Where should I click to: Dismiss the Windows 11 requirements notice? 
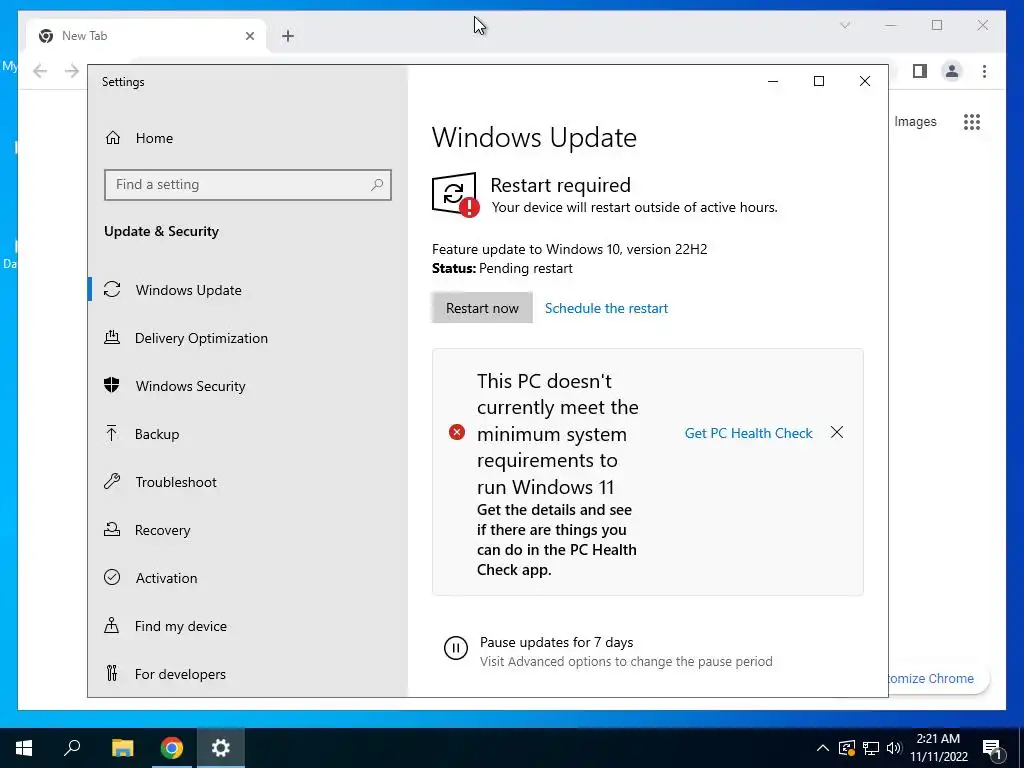(837, 432)
